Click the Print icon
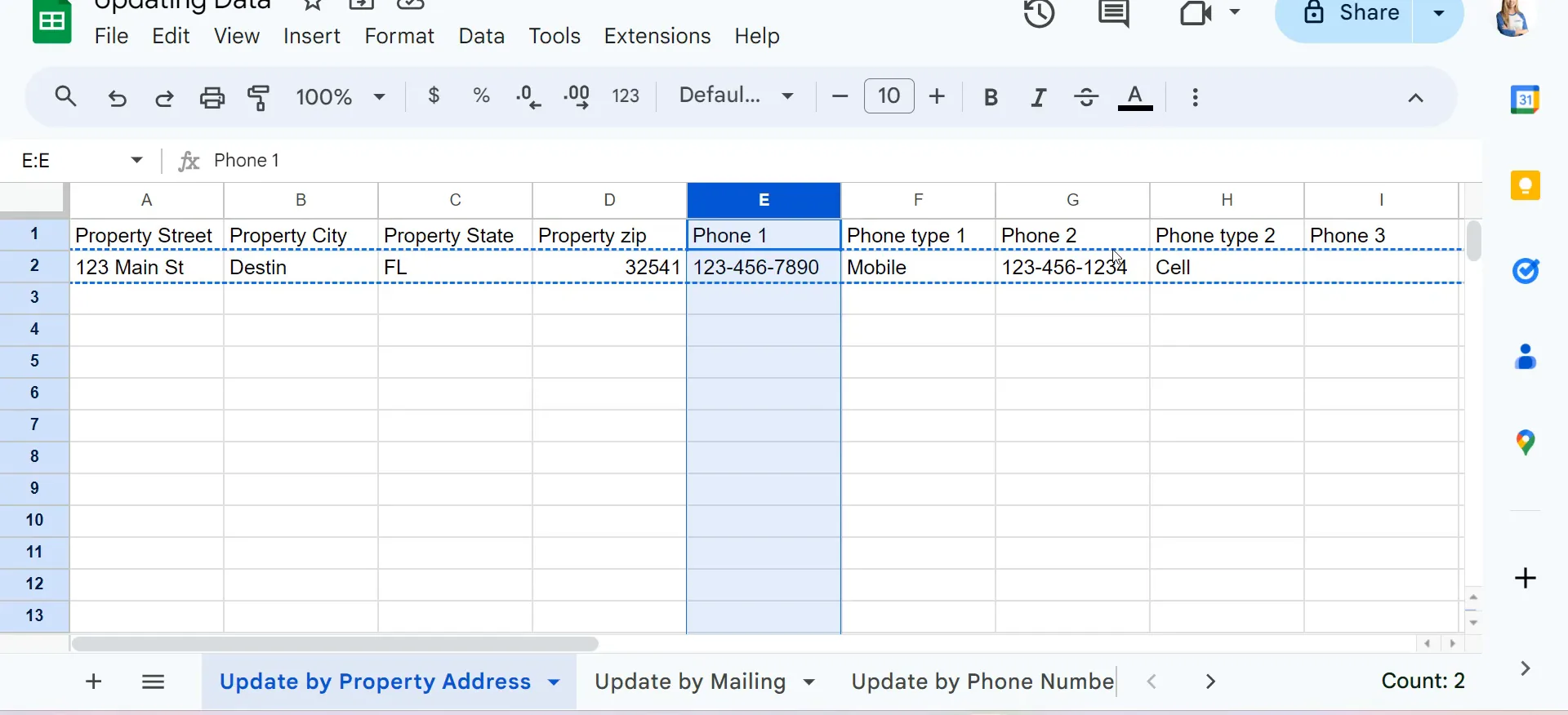 click(212, 98)
